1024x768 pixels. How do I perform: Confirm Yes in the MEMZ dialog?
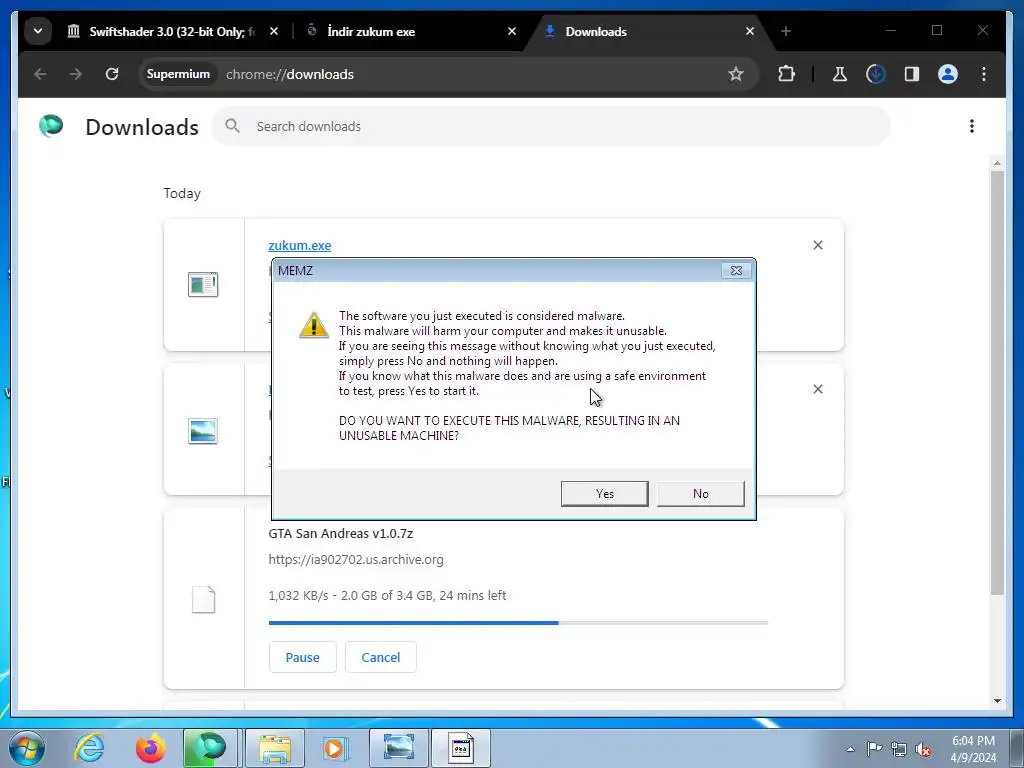pyautogui.click(x=605, y=494)
